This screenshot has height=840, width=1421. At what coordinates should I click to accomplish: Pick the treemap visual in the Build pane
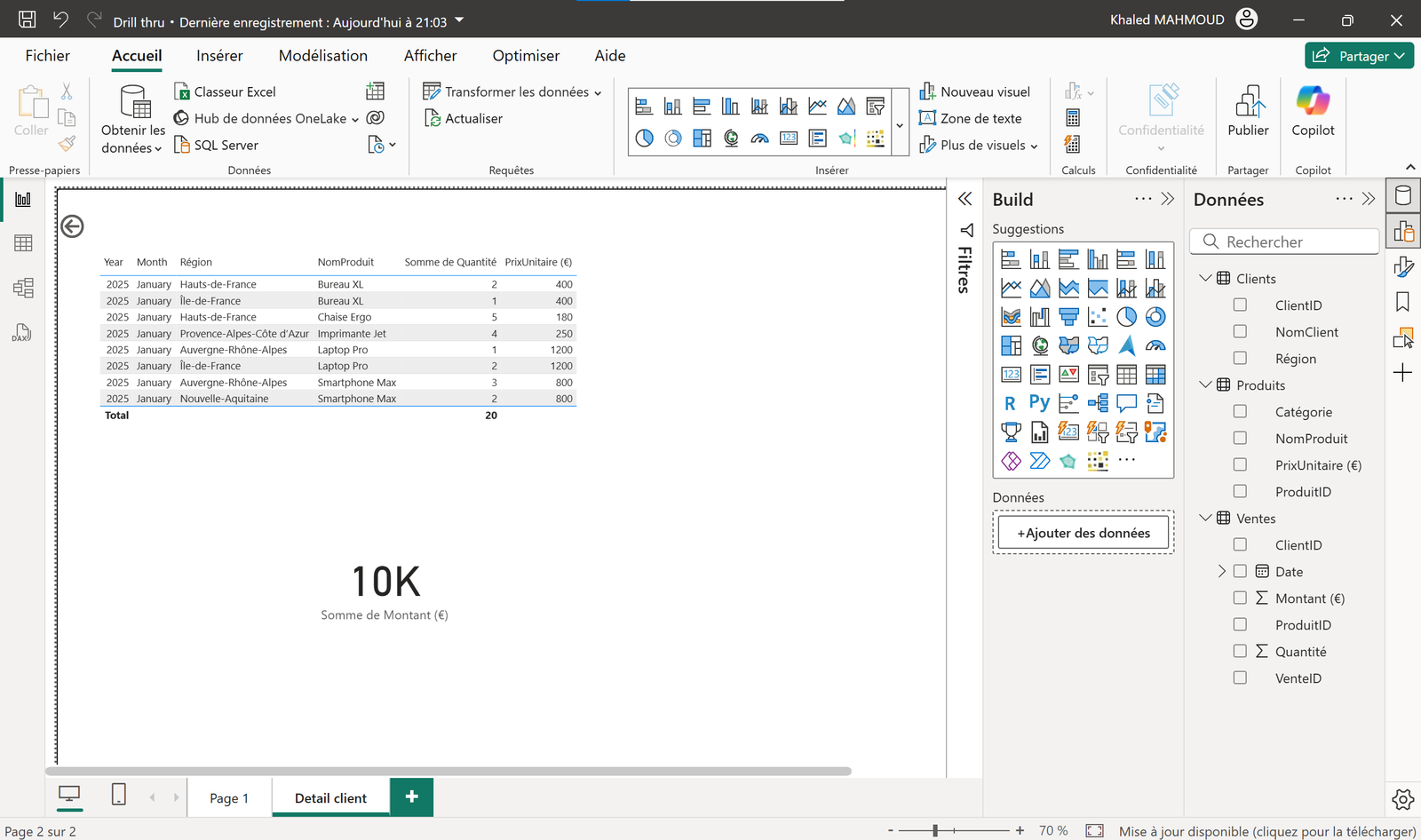1011,345
